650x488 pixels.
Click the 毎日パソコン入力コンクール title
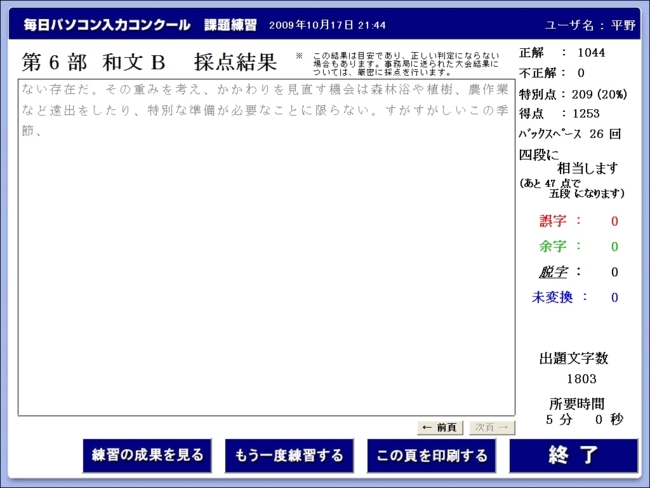107,25
